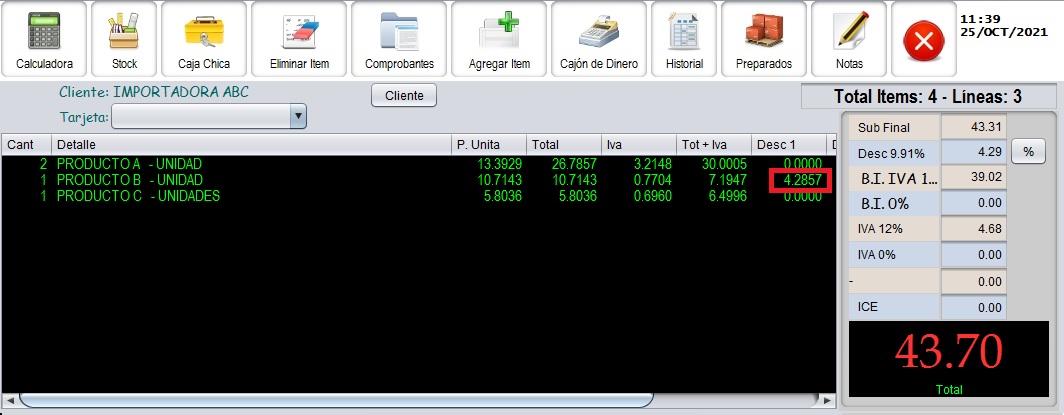Screen dimensions: 1064x415
Task: Click Eliminar Item to remove line
Action: point(299,40)
